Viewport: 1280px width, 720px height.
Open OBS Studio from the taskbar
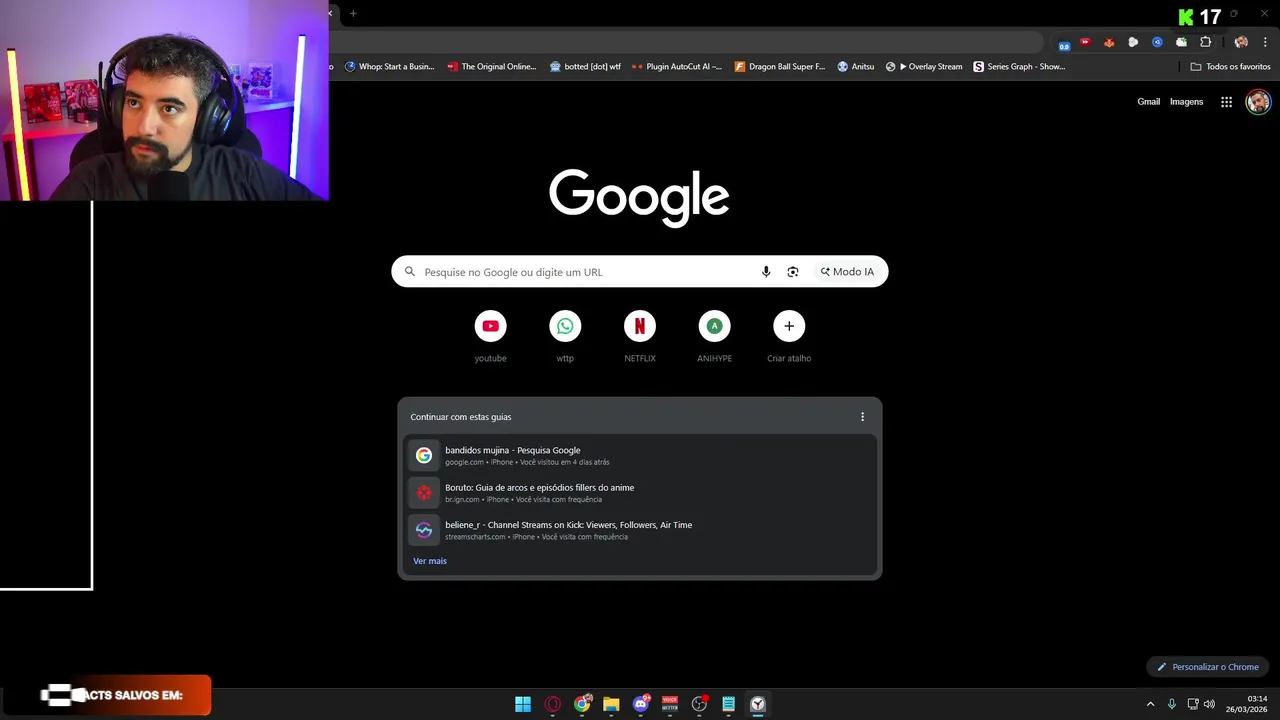pyautogui.click(x=699, y=704)
